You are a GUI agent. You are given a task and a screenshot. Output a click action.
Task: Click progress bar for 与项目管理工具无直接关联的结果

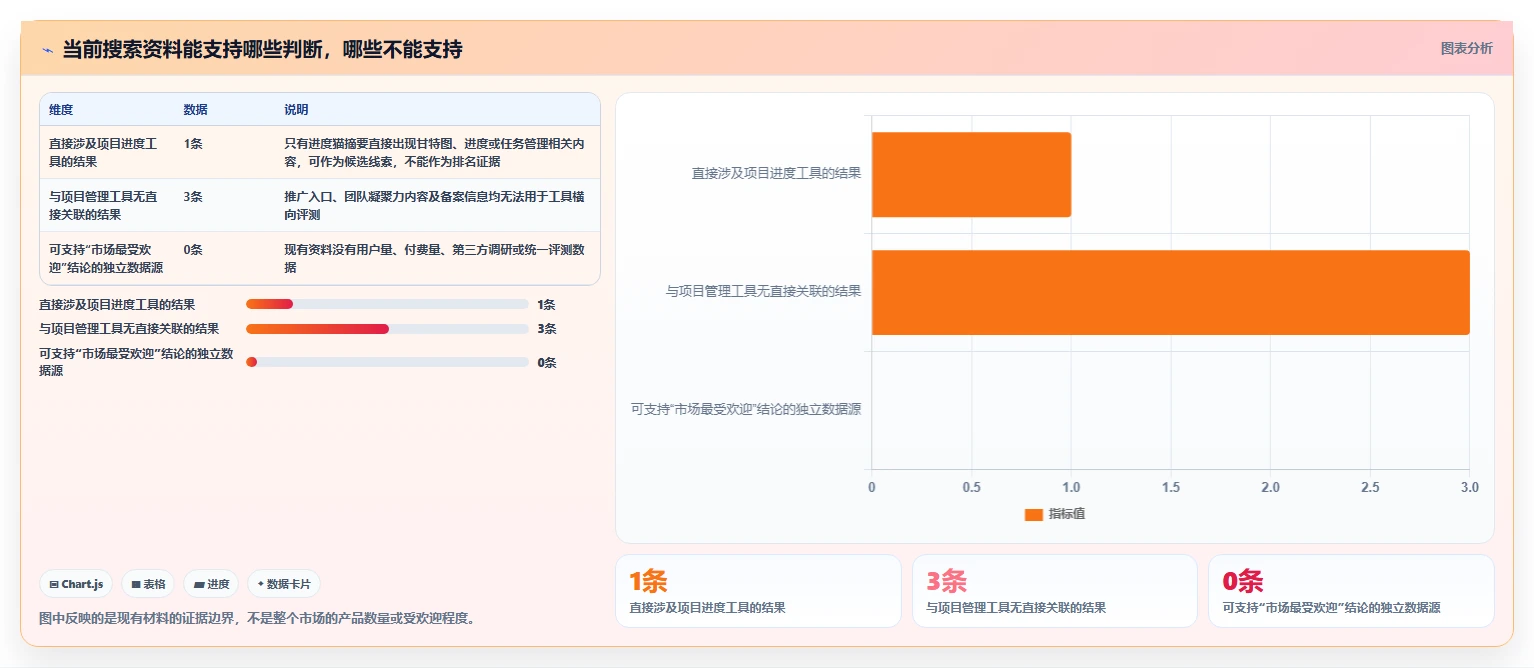pos(387,328)
